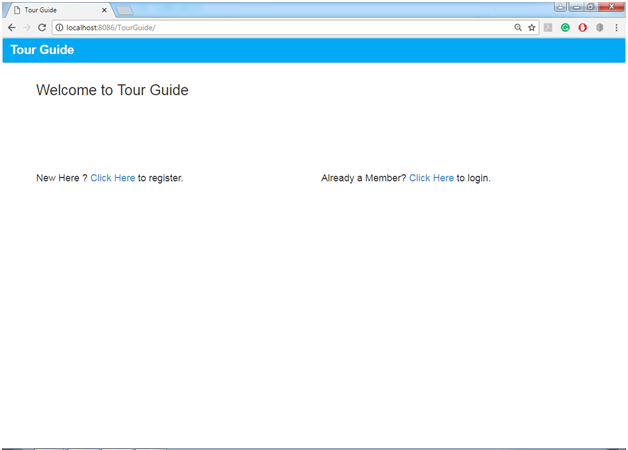Click Here link to register

113,178
